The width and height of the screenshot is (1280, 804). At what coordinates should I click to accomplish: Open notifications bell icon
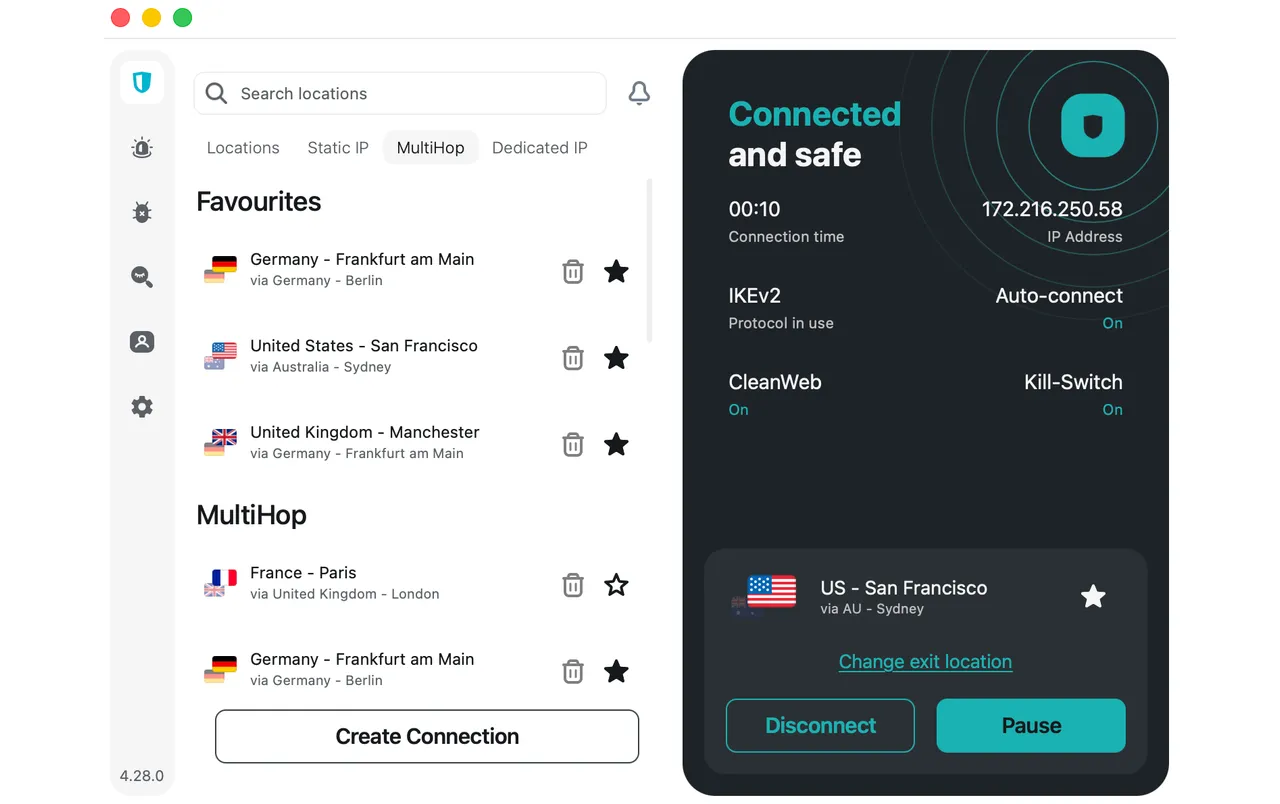point(639,93)
